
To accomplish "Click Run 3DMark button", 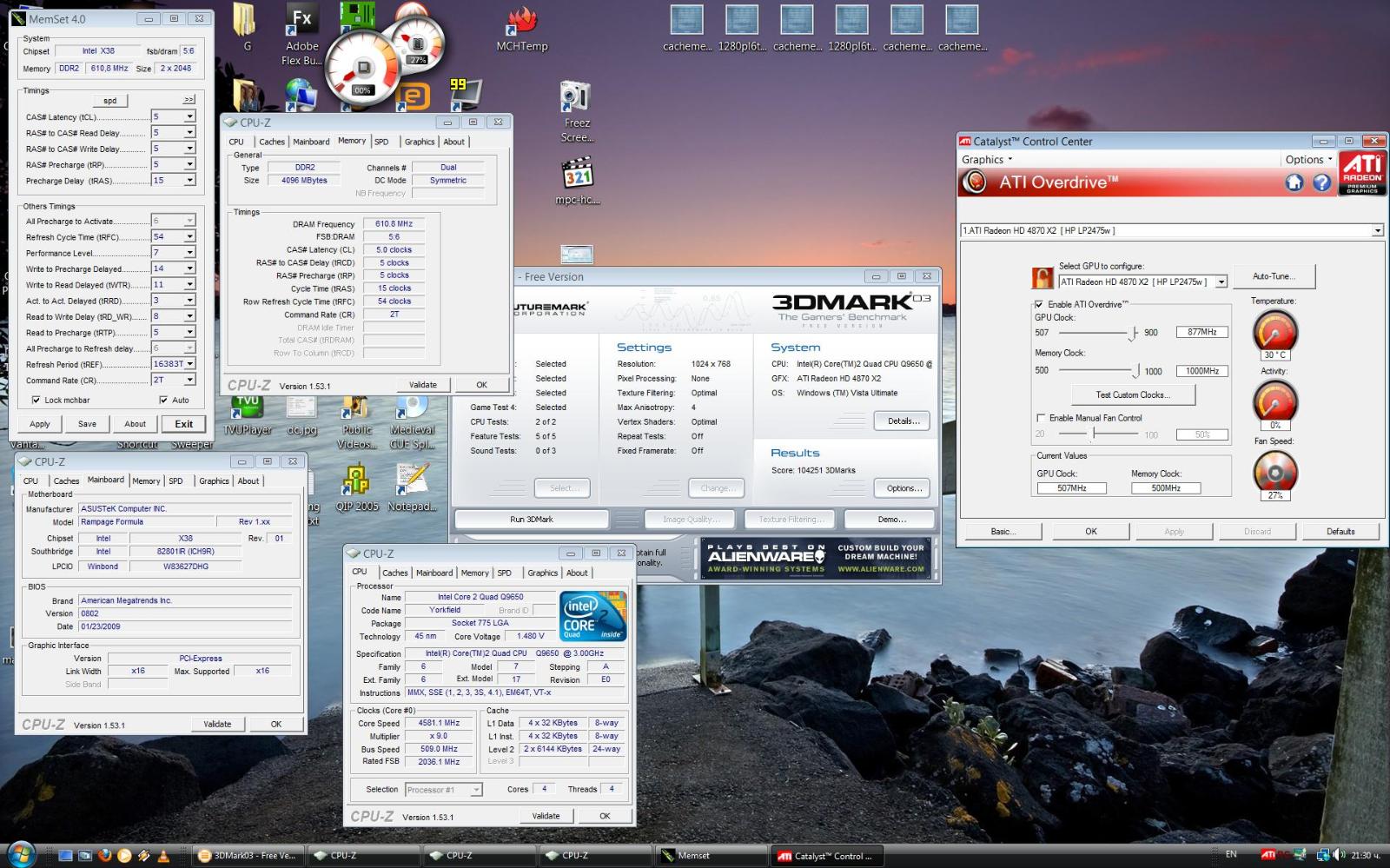I will click(532, 520).
